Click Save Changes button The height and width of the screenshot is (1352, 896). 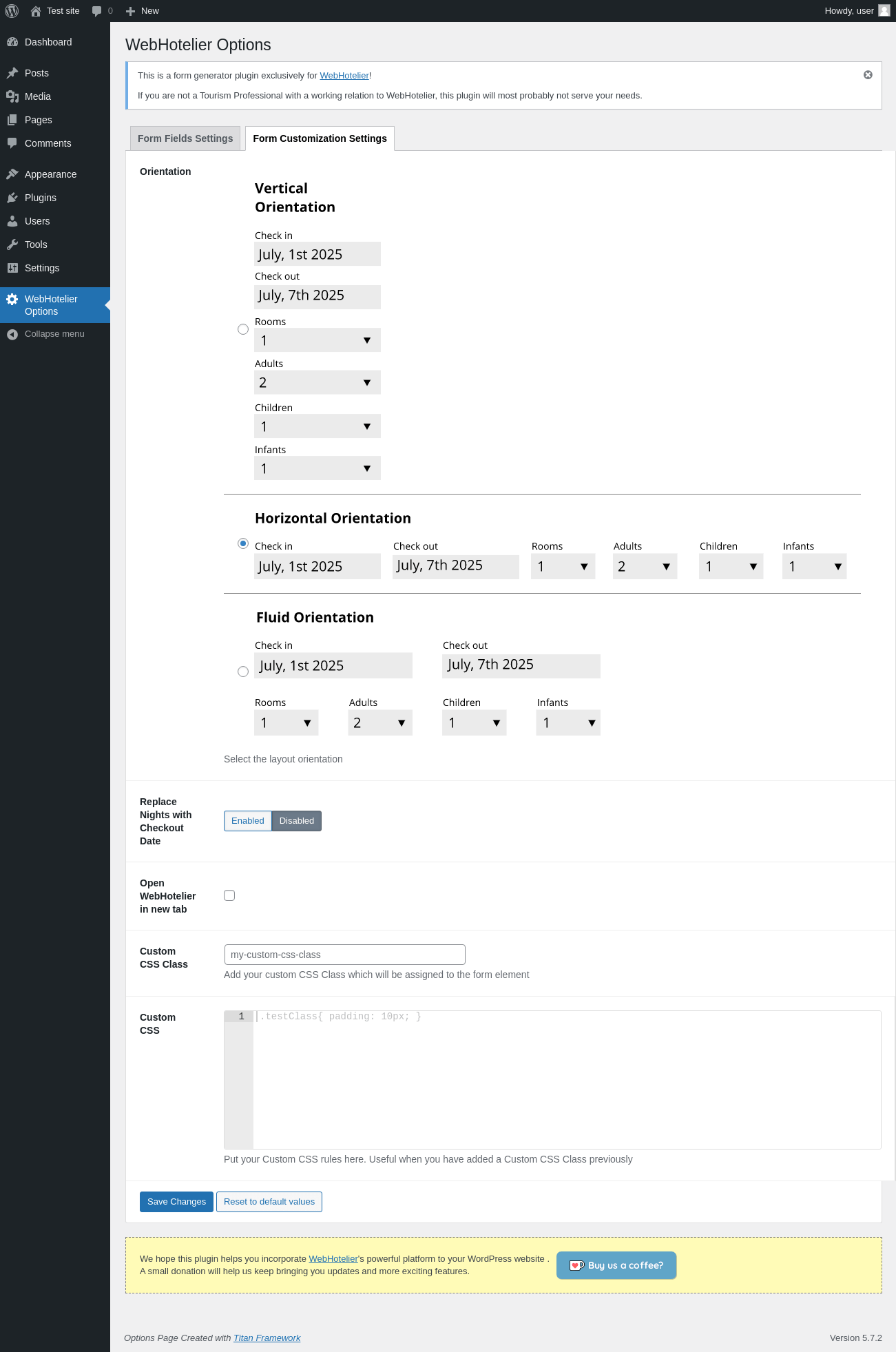coord(176,1202)
